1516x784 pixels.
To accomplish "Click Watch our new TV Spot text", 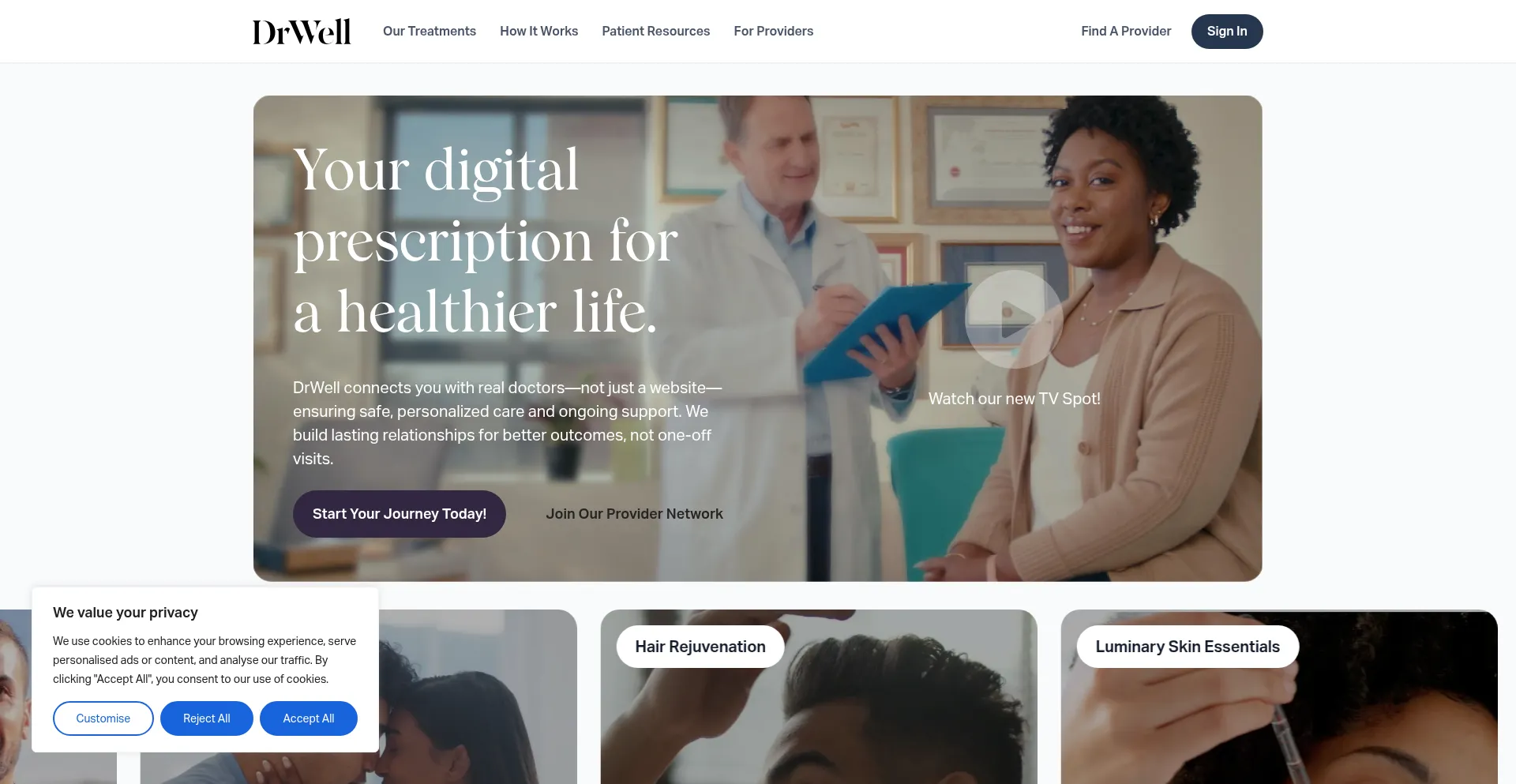I will click(x=1014, y=399).
